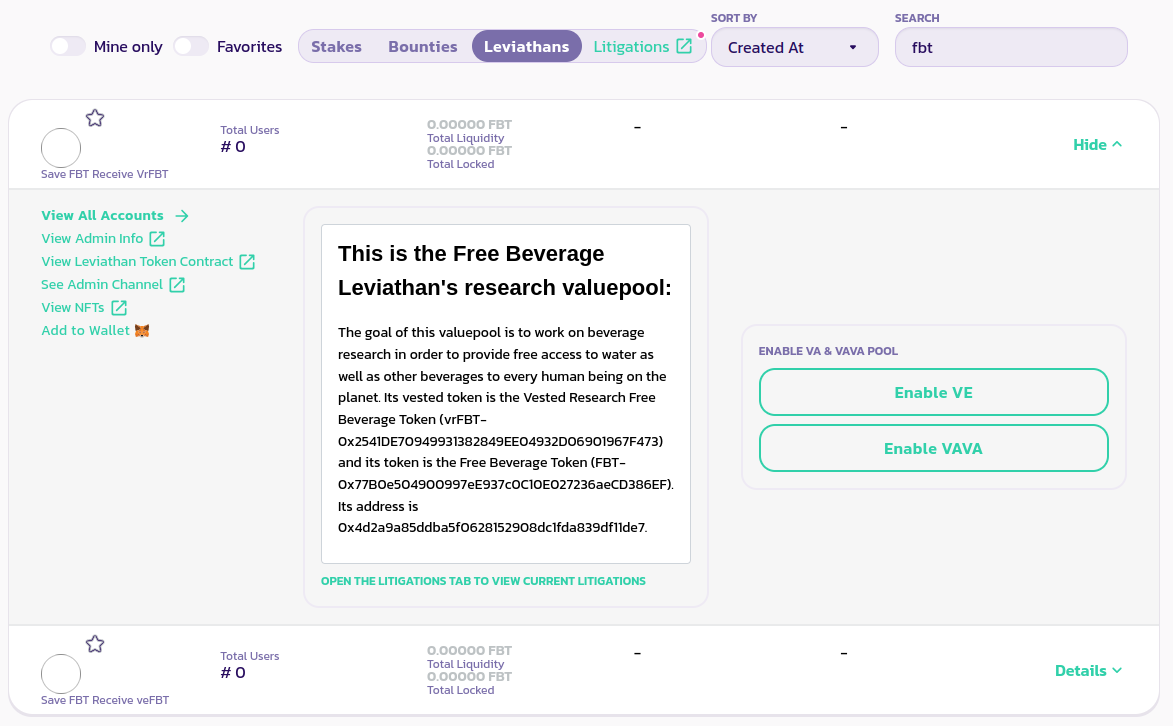1173x726 pixels.
Task: Click the Enable VAVA button
Action: (x=933, y=448)
